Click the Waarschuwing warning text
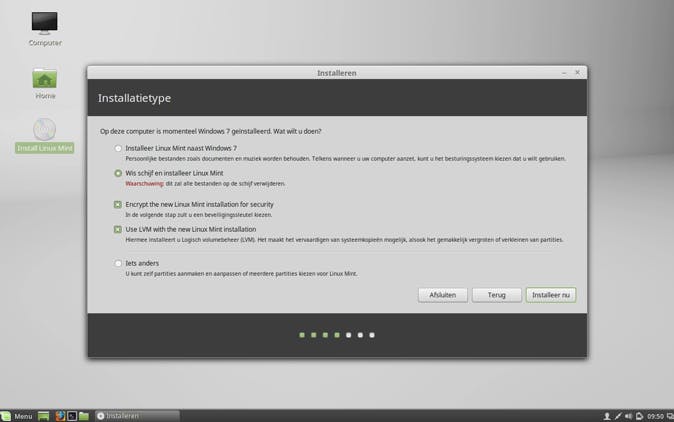674x422 pixels. point(144,183)
